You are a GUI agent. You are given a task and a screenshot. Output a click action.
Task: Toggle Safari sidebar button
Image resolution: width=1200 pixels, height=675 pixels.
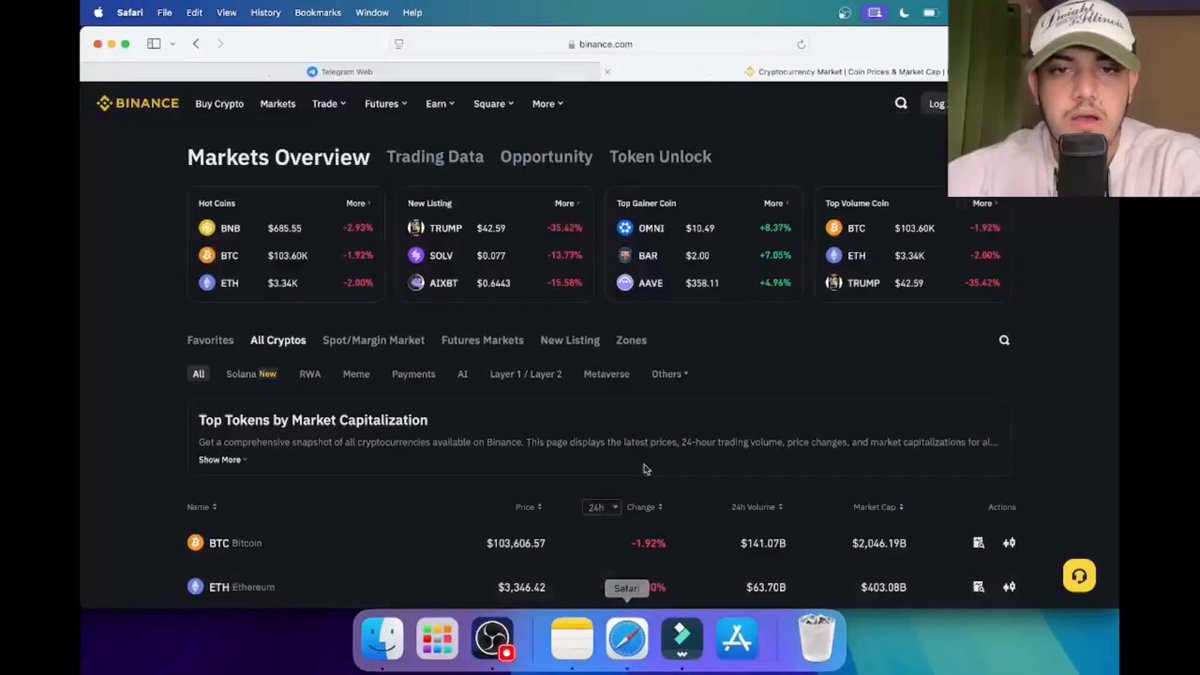point(154,44)
